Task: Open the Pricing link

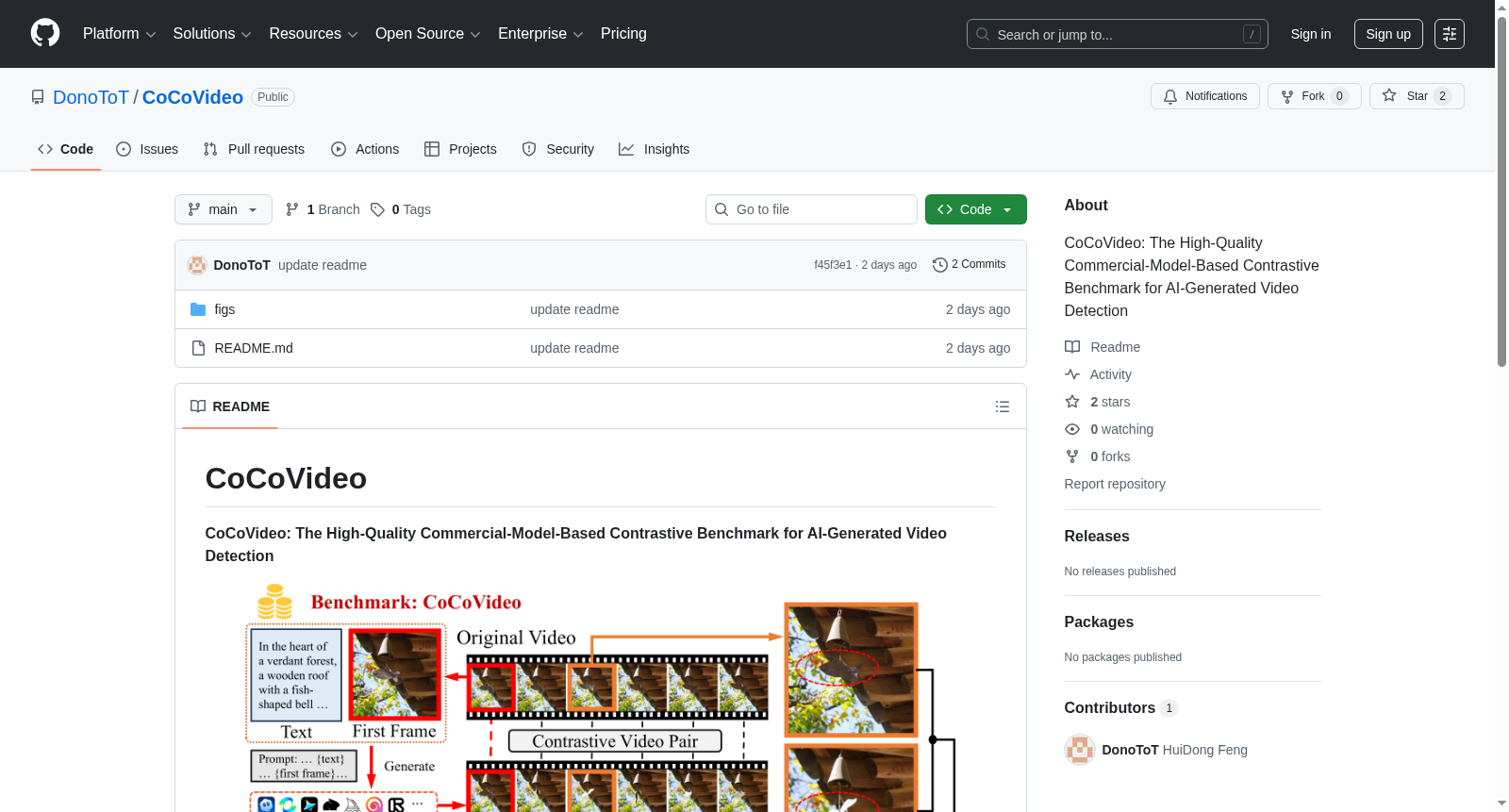Action: click(623, 34)
